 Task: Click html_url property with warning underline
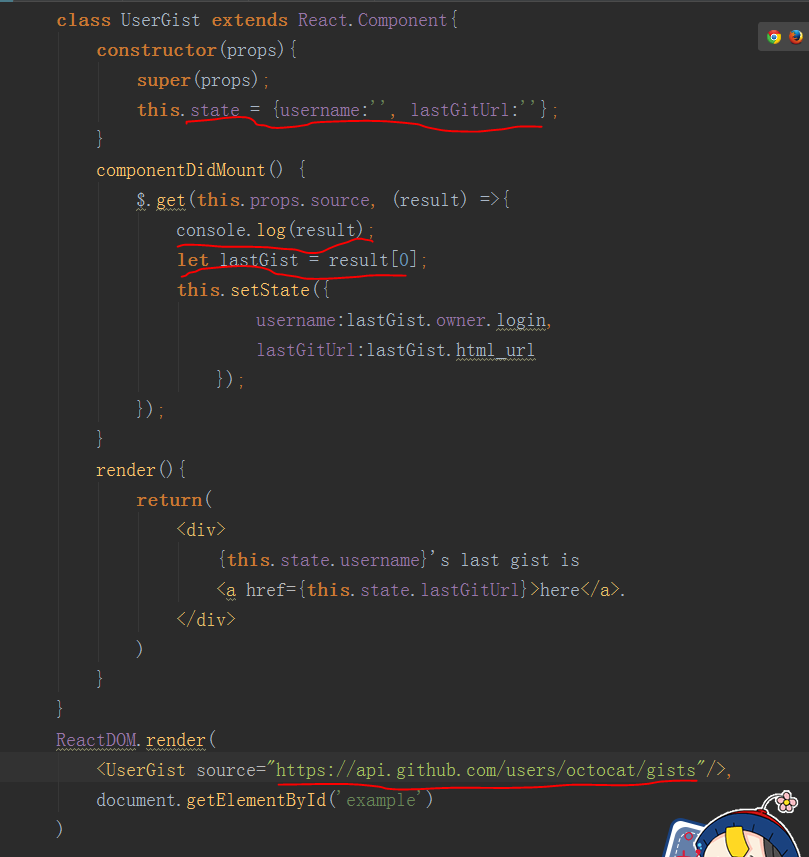pos(495,350)
